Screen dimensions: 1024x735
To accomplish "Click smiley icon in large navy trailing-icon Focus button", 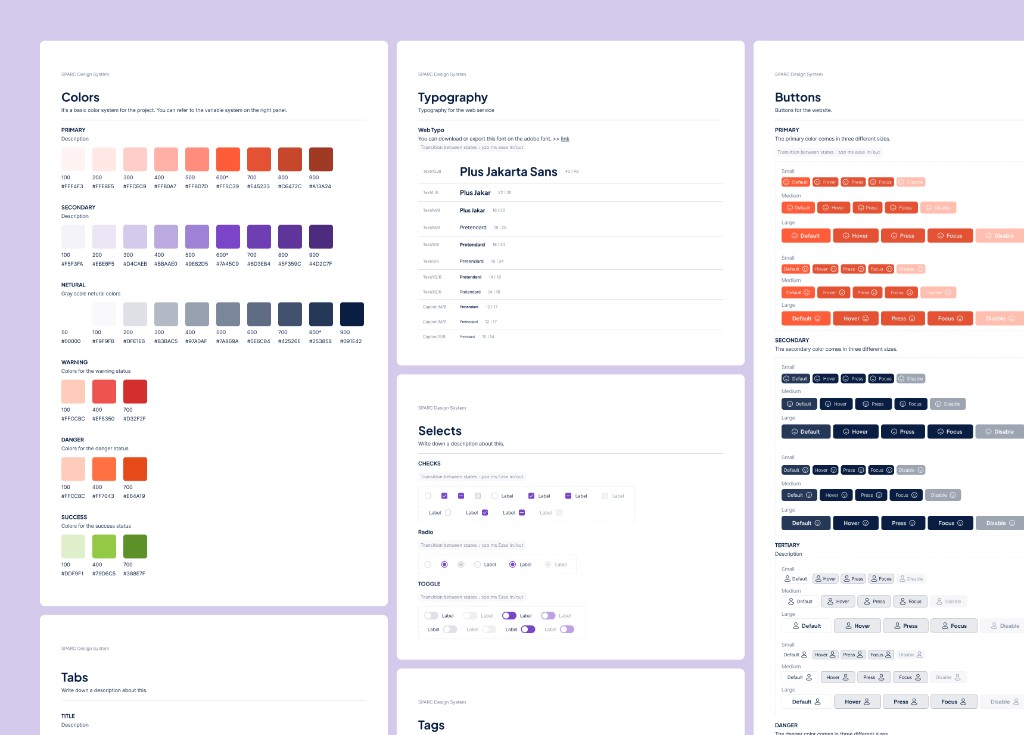I will click(960, 523).
